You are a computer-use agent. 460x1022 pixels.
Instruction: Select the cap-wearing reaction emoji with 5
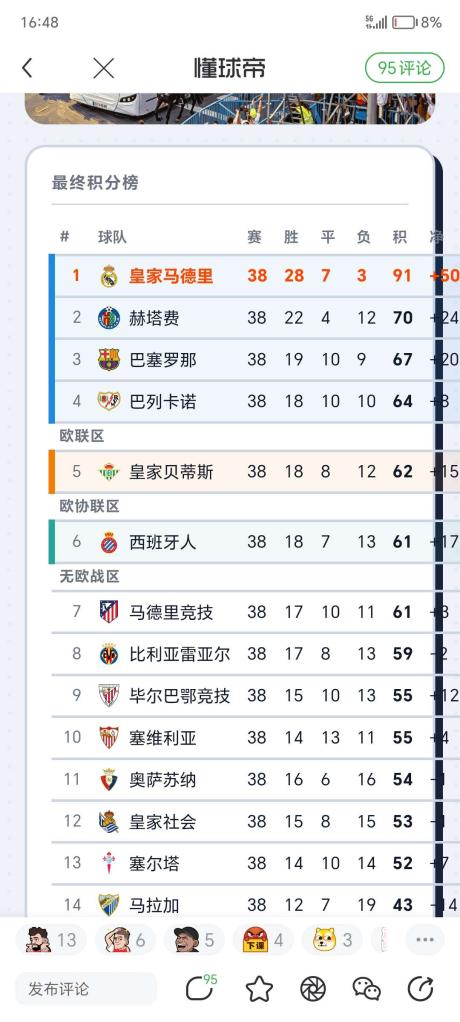click(x=194, y=940)
